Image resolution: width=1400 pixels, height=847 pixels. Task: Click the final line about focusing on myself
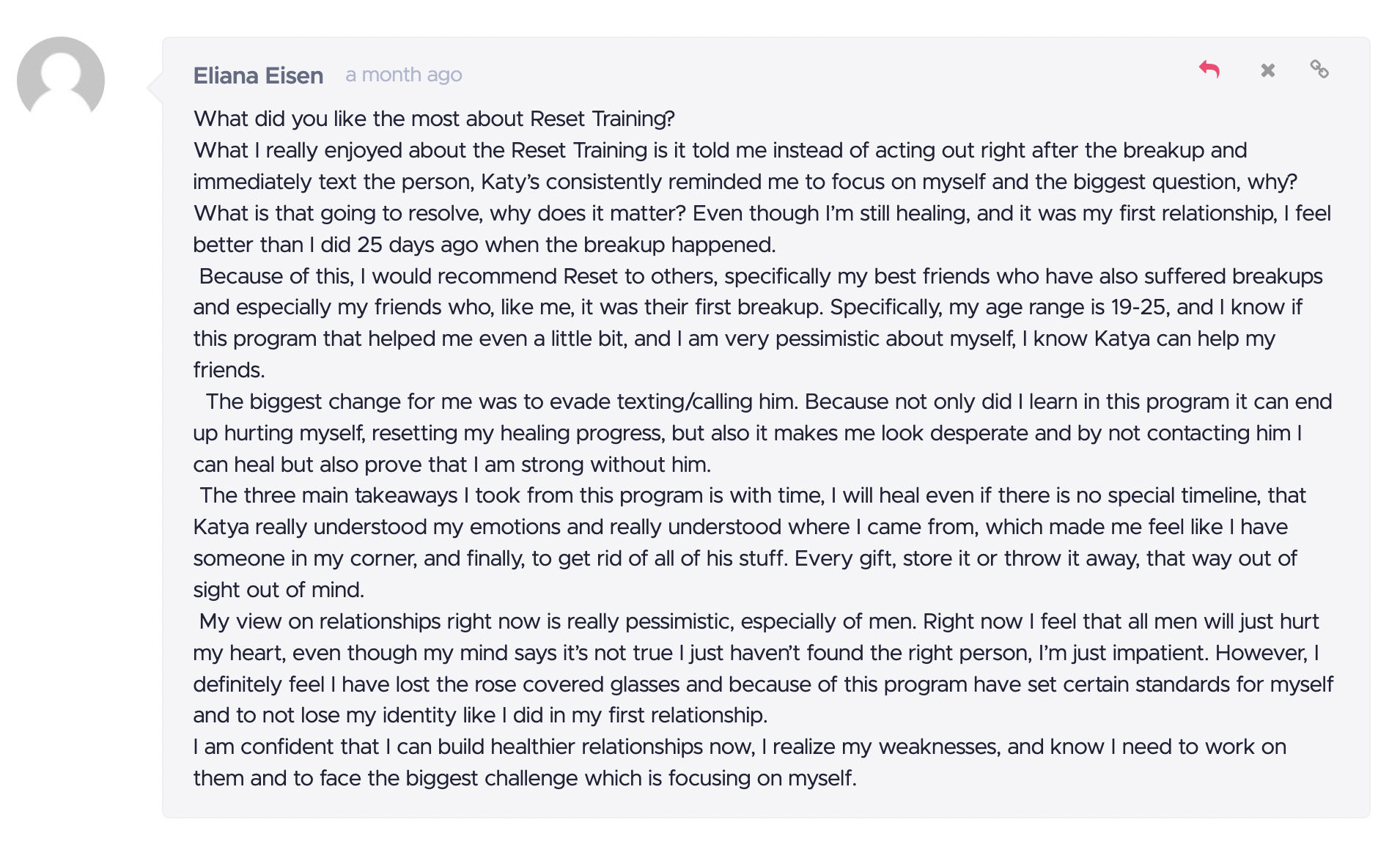(525, 778)
